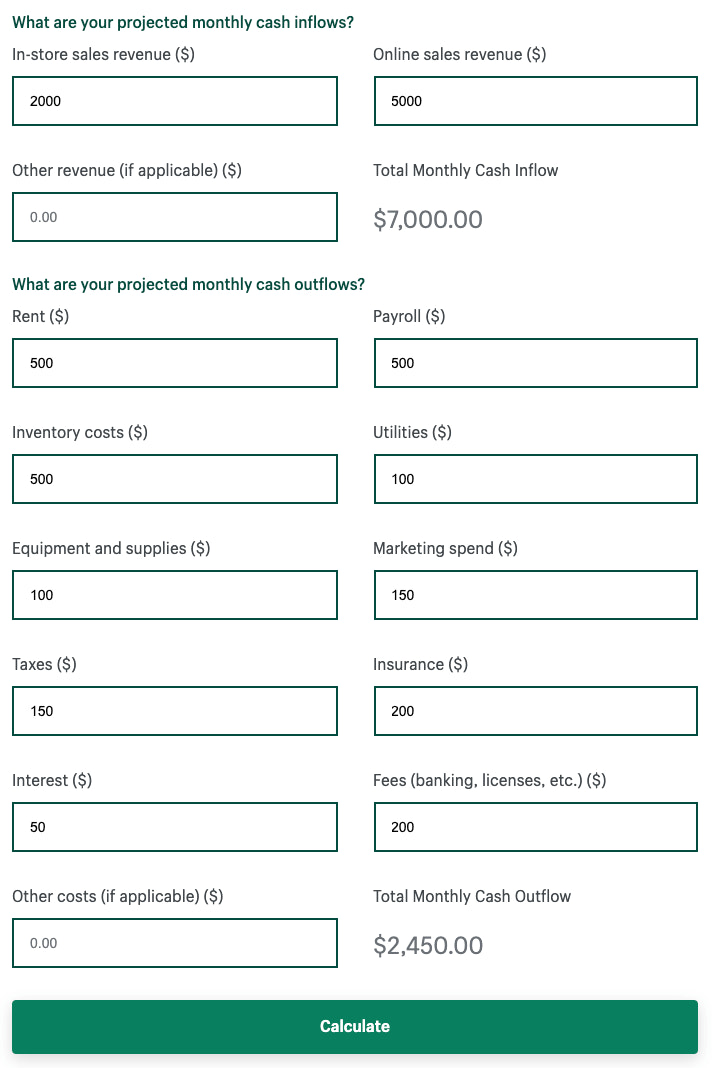This screenshot has width=712, height=1068.
Task: Select the Other revenue input box
Action: [174, 217]
